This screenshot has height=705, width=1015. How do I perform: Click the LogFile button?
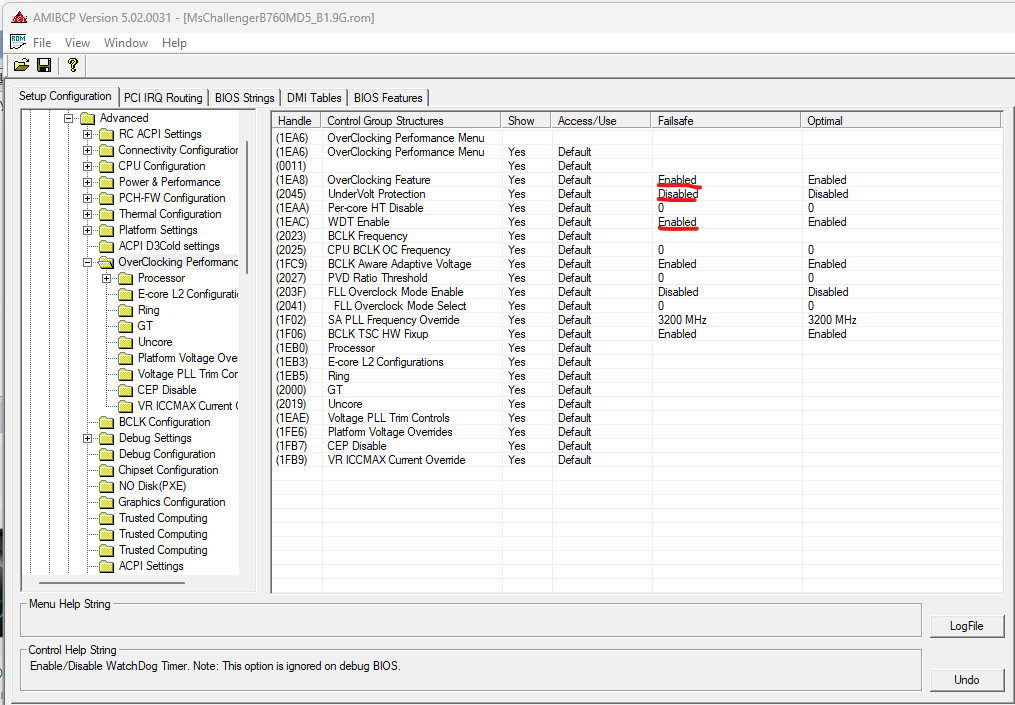click(966, 626)
